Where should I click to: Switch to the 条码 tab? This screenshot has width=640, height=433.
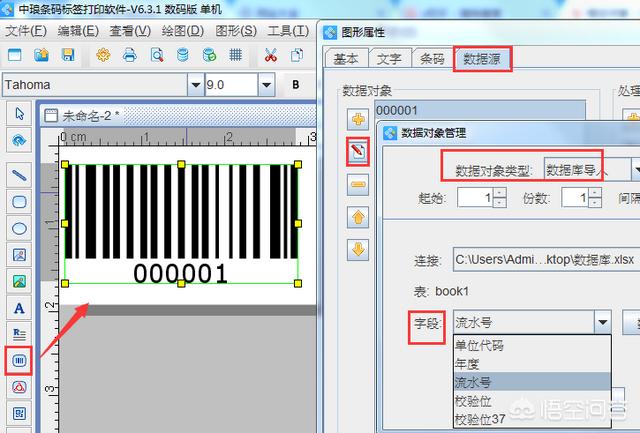point(432,59)
